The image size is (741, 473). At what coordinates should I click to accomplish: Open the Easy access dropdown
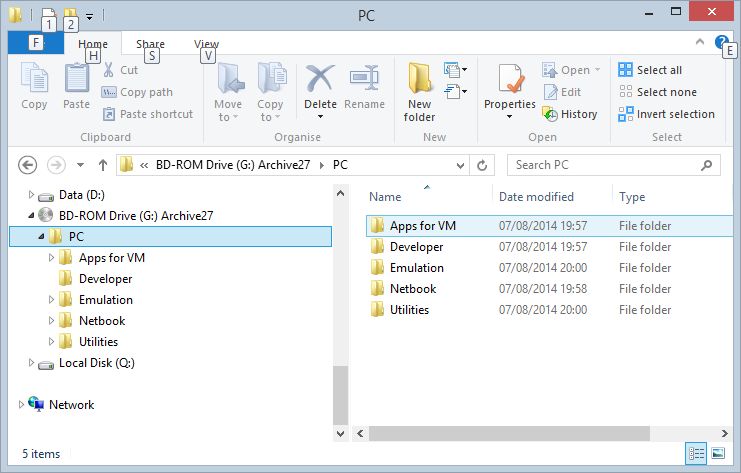click(x=456, y=91)
